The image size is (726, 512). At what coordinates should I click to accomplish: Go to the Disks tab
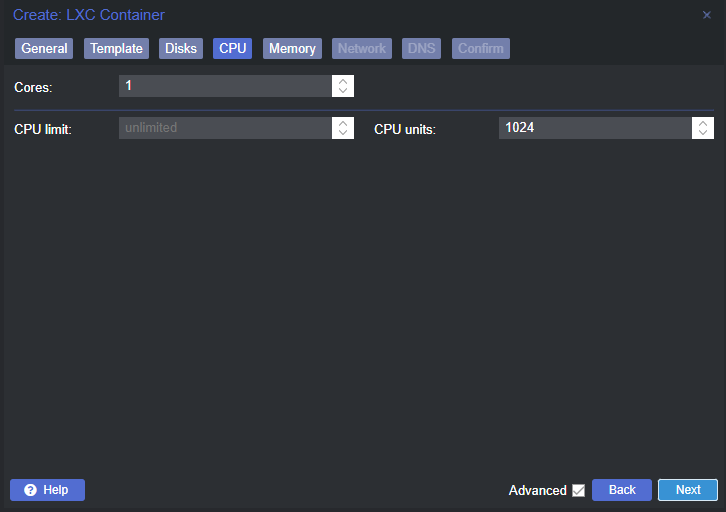[x=181, y=49]
